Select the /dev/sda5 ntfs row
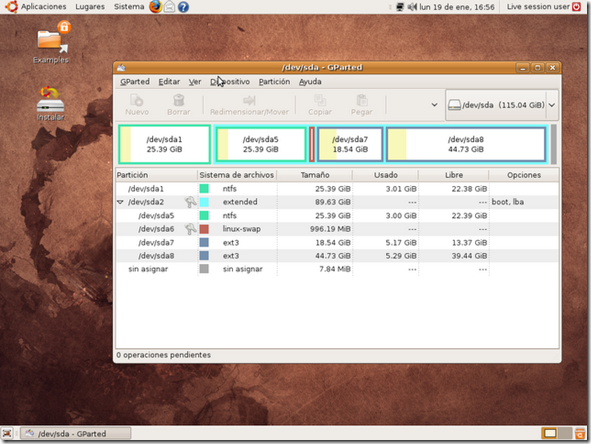The width and height of the screenshot is (591, 444). pyautogui.click(x=337, y=216)
